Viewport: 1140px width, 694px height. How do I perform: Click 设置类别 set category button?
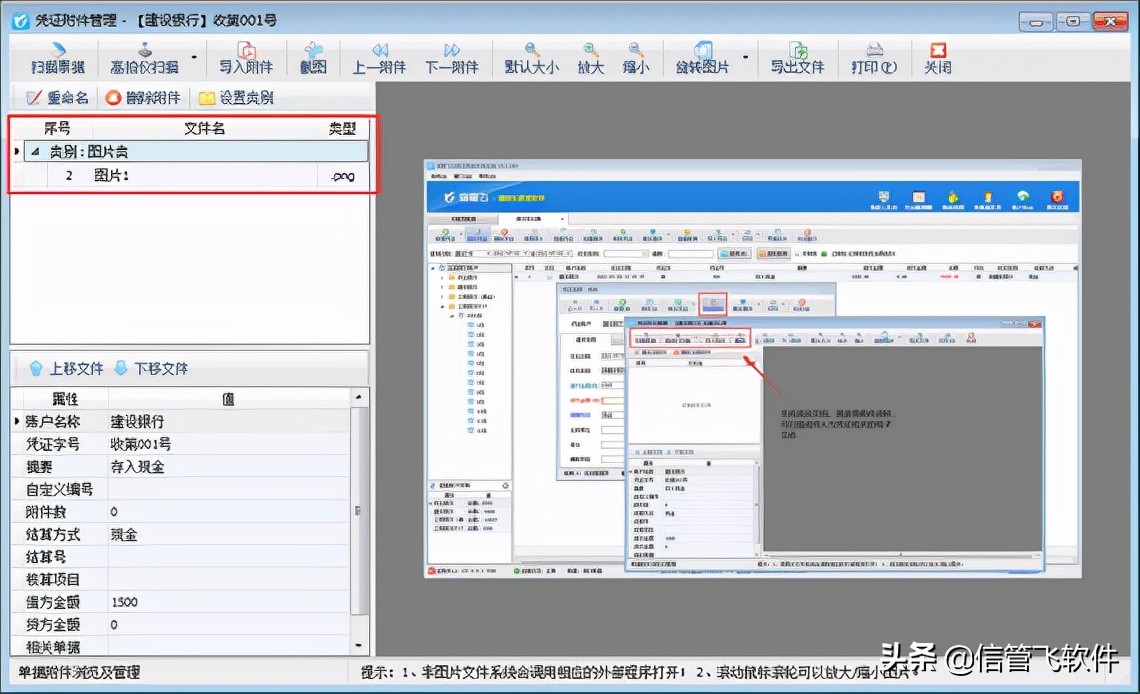click(x=236, y=97)
